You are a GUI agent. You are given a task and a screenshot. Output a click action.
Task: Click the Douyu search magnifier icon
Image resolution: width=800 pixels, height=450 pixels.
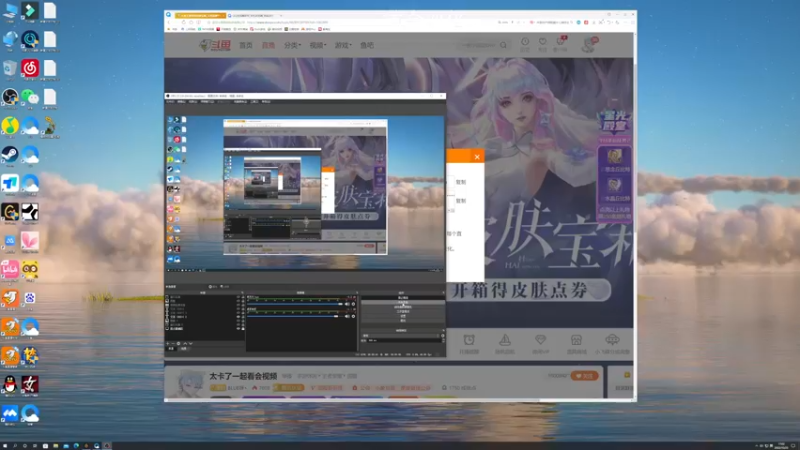point(503,45)
